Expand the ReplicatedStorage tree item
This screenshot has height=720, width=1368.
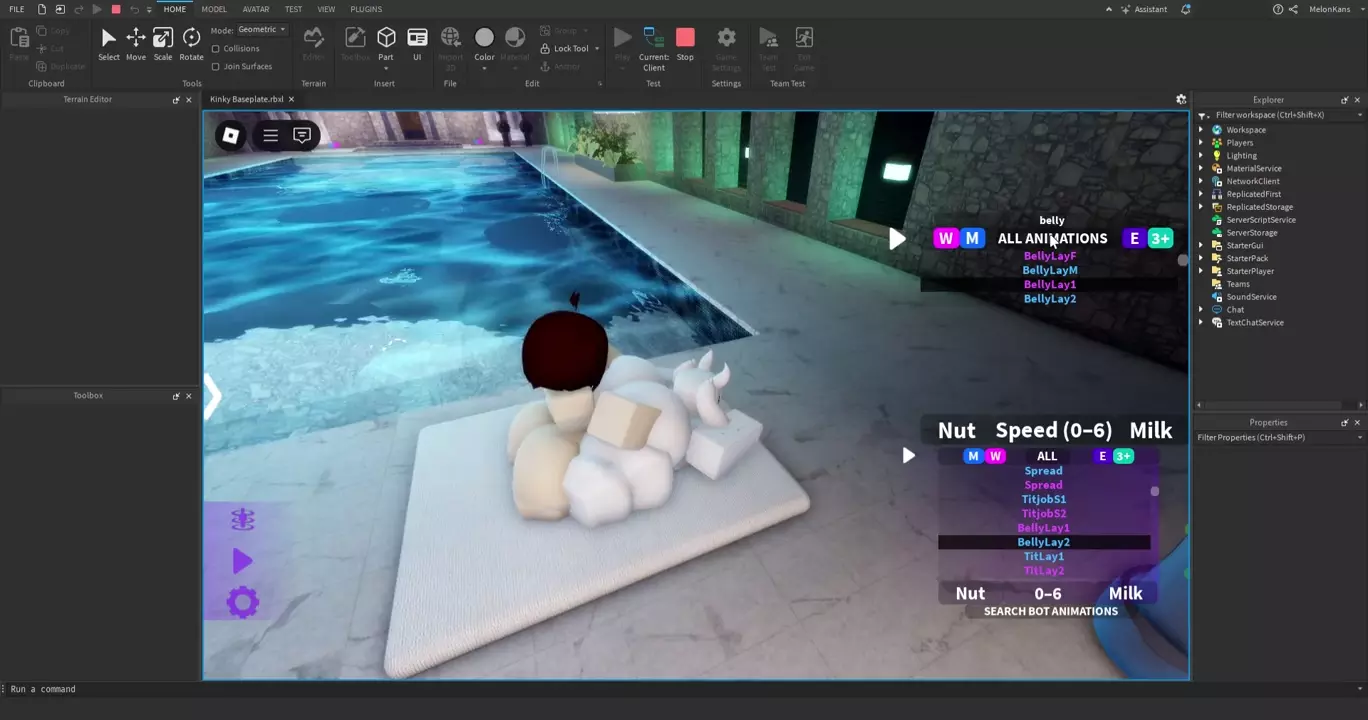coord(1201,207)
